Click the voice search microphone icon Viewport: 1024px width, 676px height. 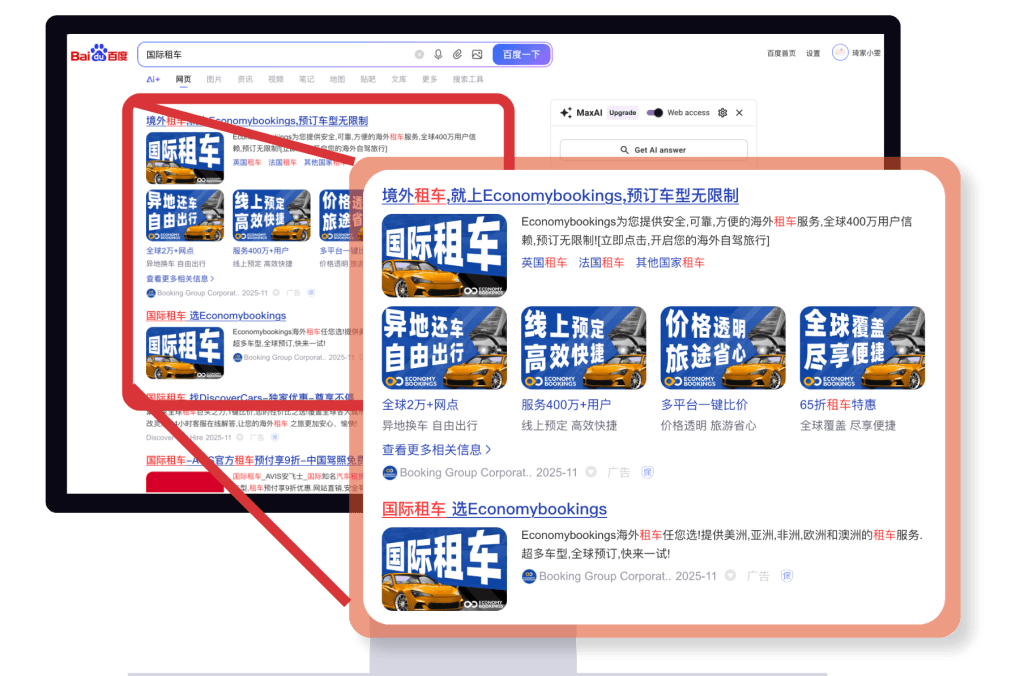(x=438, y=54)
